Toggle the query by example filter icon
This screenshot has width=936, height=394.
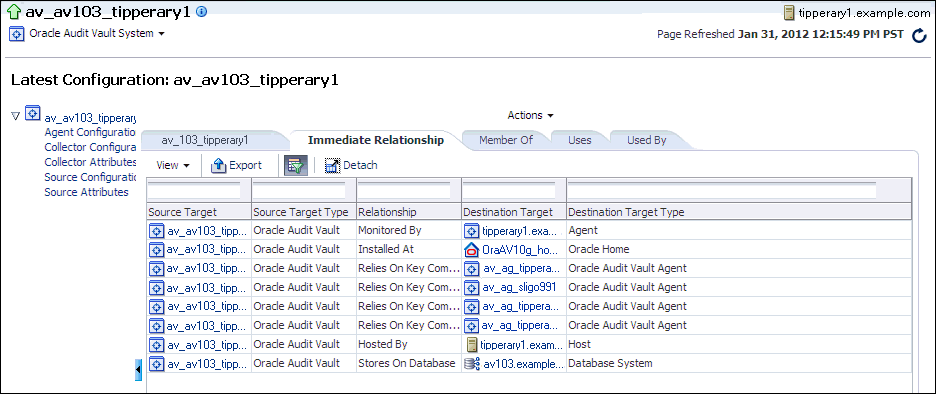coord(295,165)
